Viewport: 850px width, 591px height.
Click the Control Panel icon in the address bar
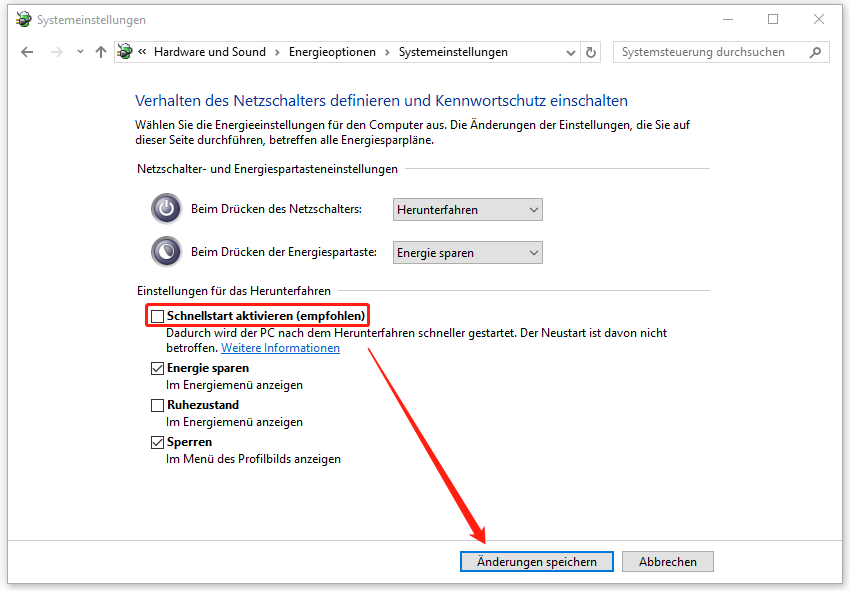123,51
